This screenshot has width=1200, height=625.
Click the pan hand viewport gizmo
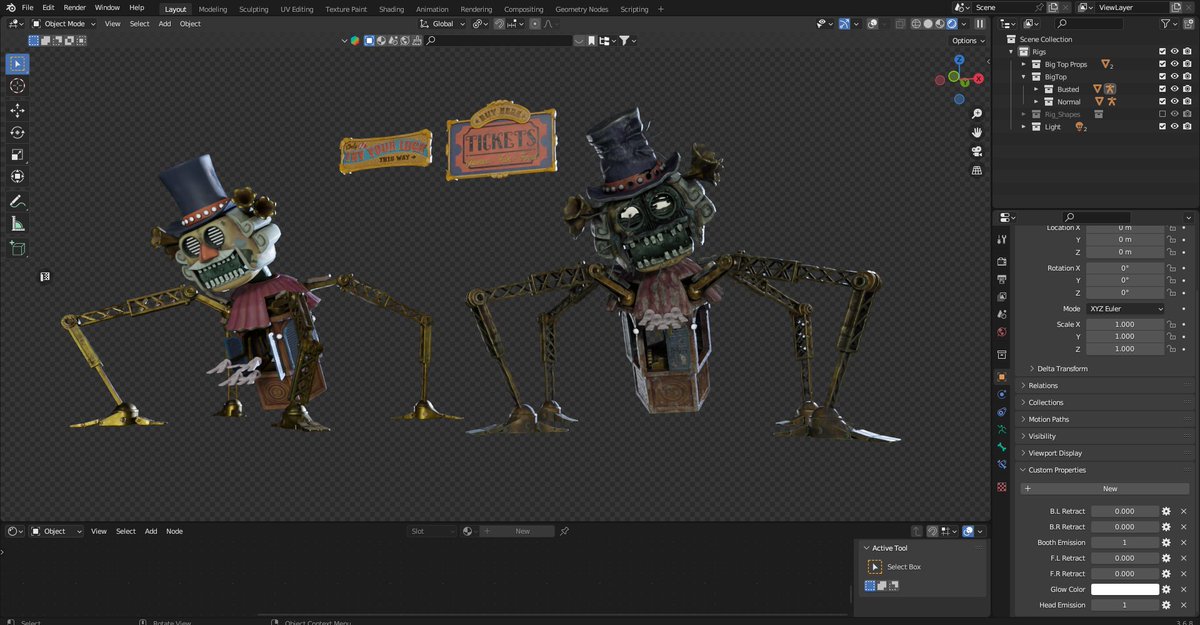click(x=976, y=132)
